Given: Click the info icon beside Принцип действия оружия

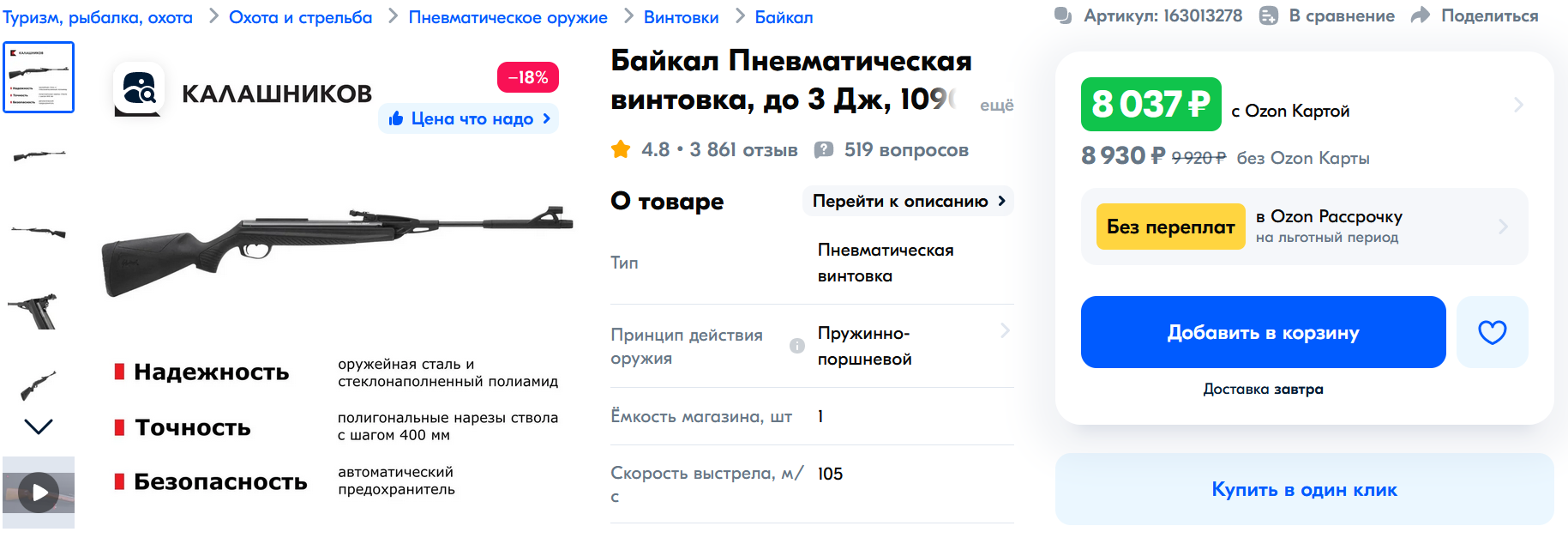Looking at the screenshot, I should (x=797, y=346).
